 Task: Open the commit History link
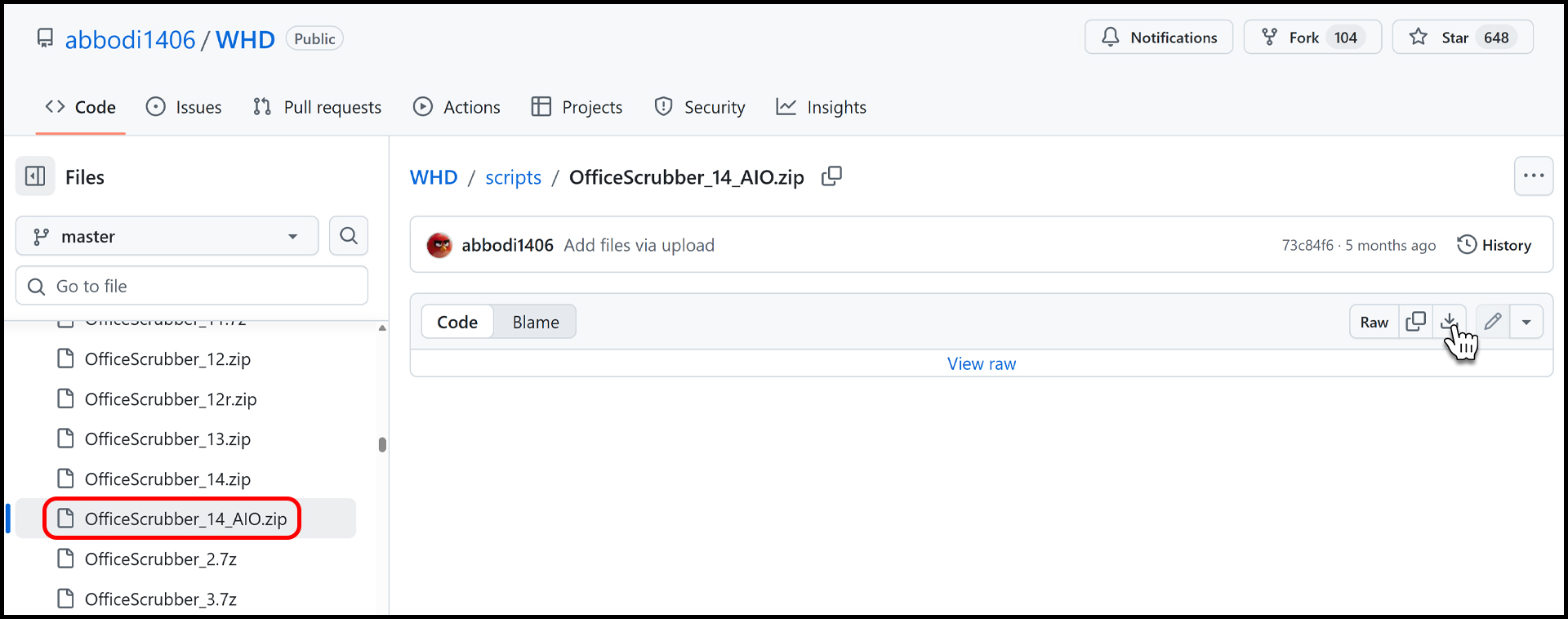coord(1494,245)
